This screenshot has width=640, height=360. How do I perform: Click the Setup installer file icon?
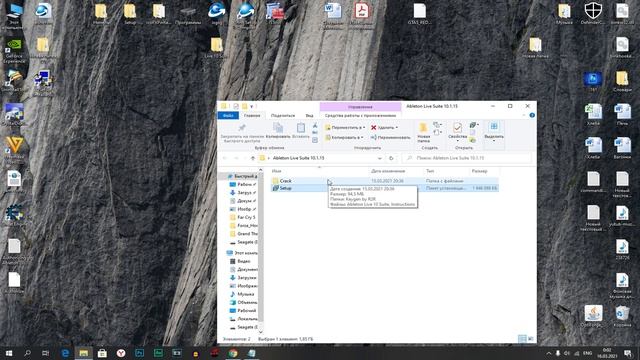(x=276, y=188)
